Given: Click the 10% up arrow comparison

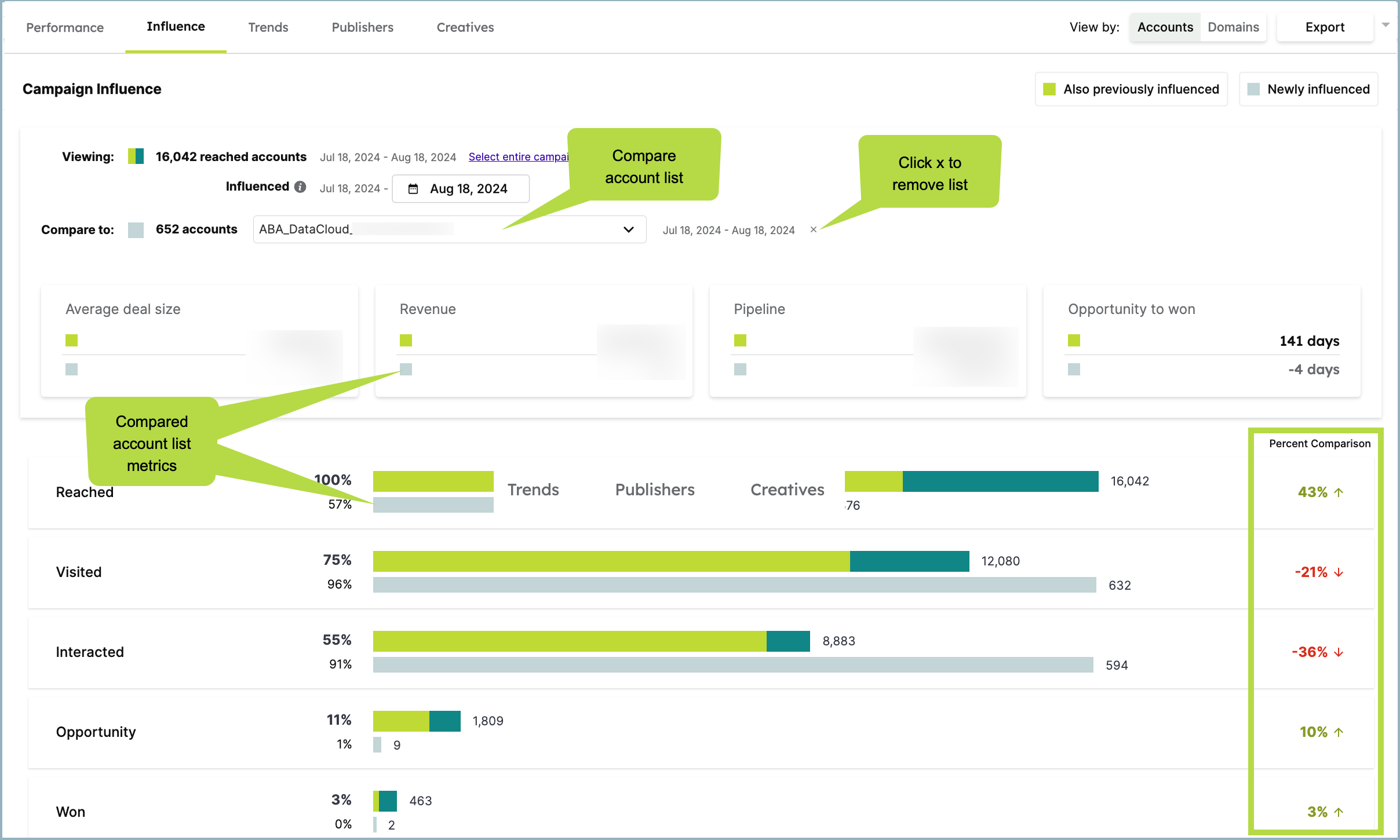Looking at the screenshot, I should [x=1321, y=732].
